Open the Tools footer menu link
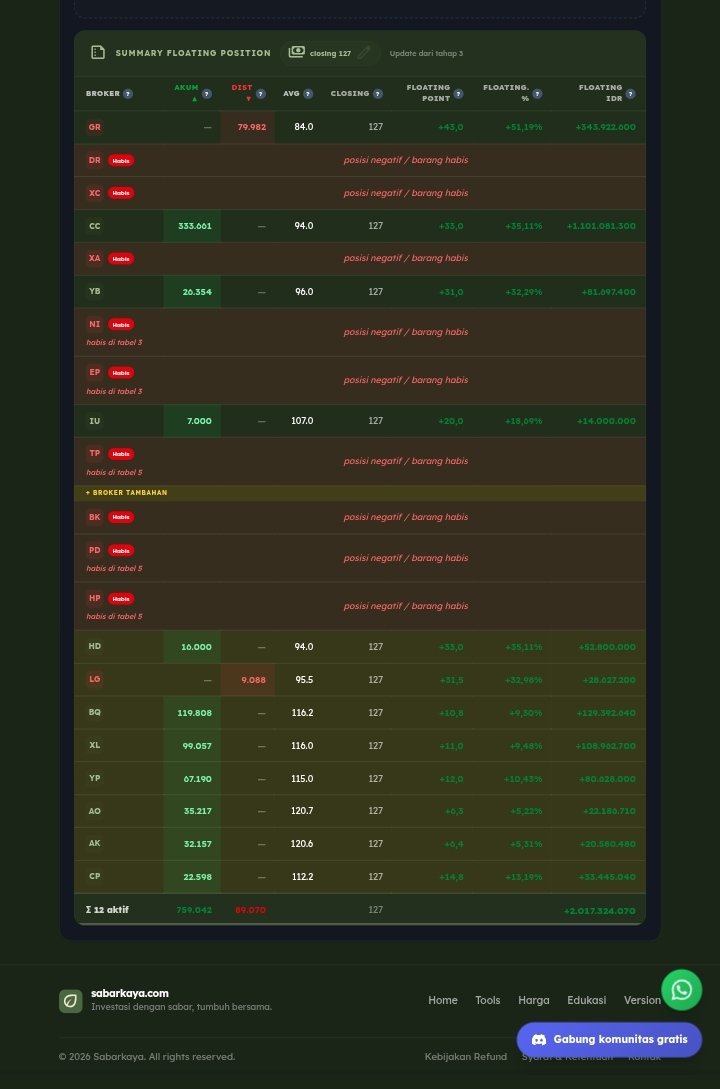Image resolution: width=720 pixels, height=1089 pixels. coord(487,1000)
